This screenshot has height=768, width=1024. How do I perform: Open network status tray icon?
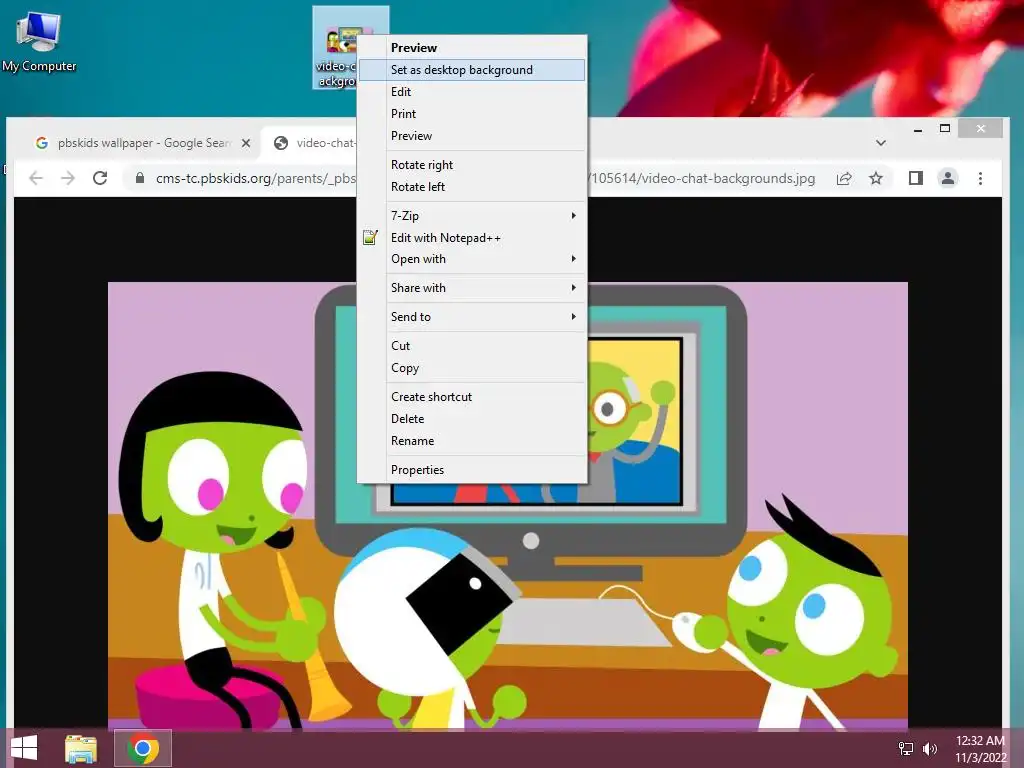[906, 749]
